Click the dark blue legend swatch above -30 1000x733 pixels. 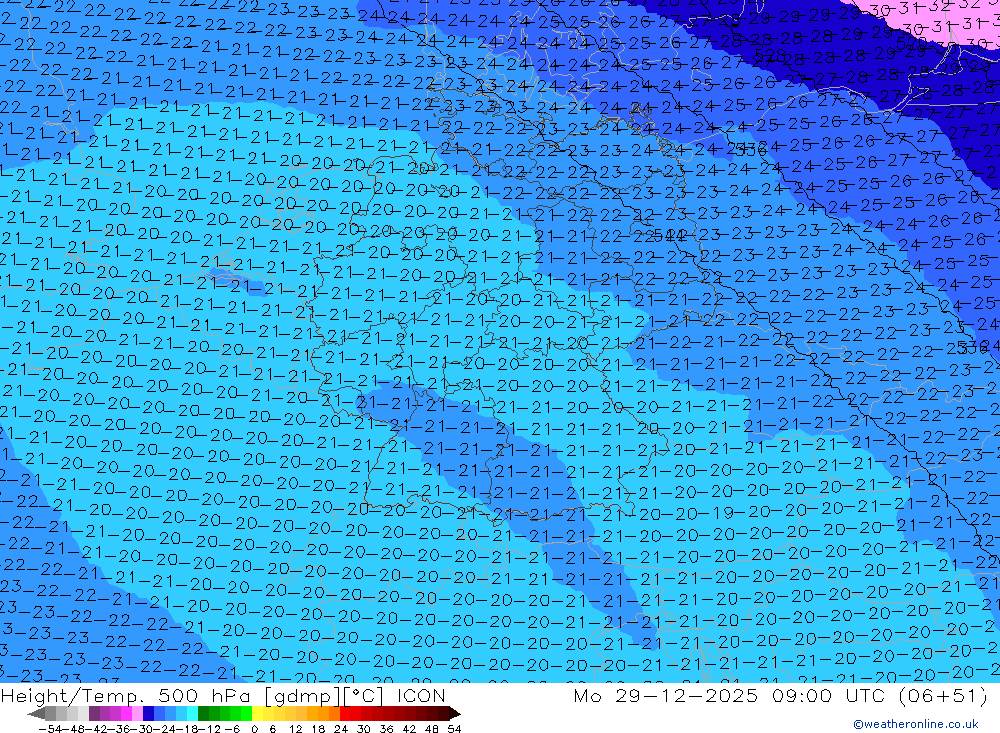148,713
